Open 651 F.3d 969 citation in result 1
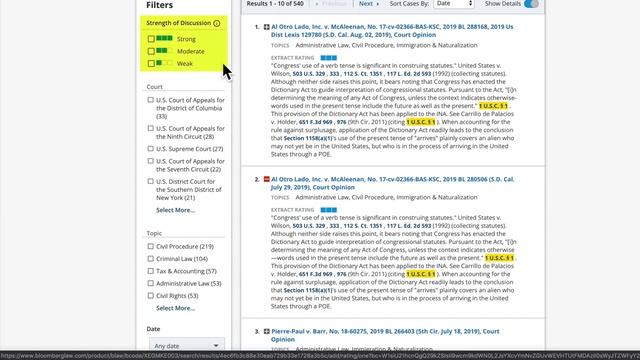This screenshot has width=640, height=360. (x=316, y=122)
